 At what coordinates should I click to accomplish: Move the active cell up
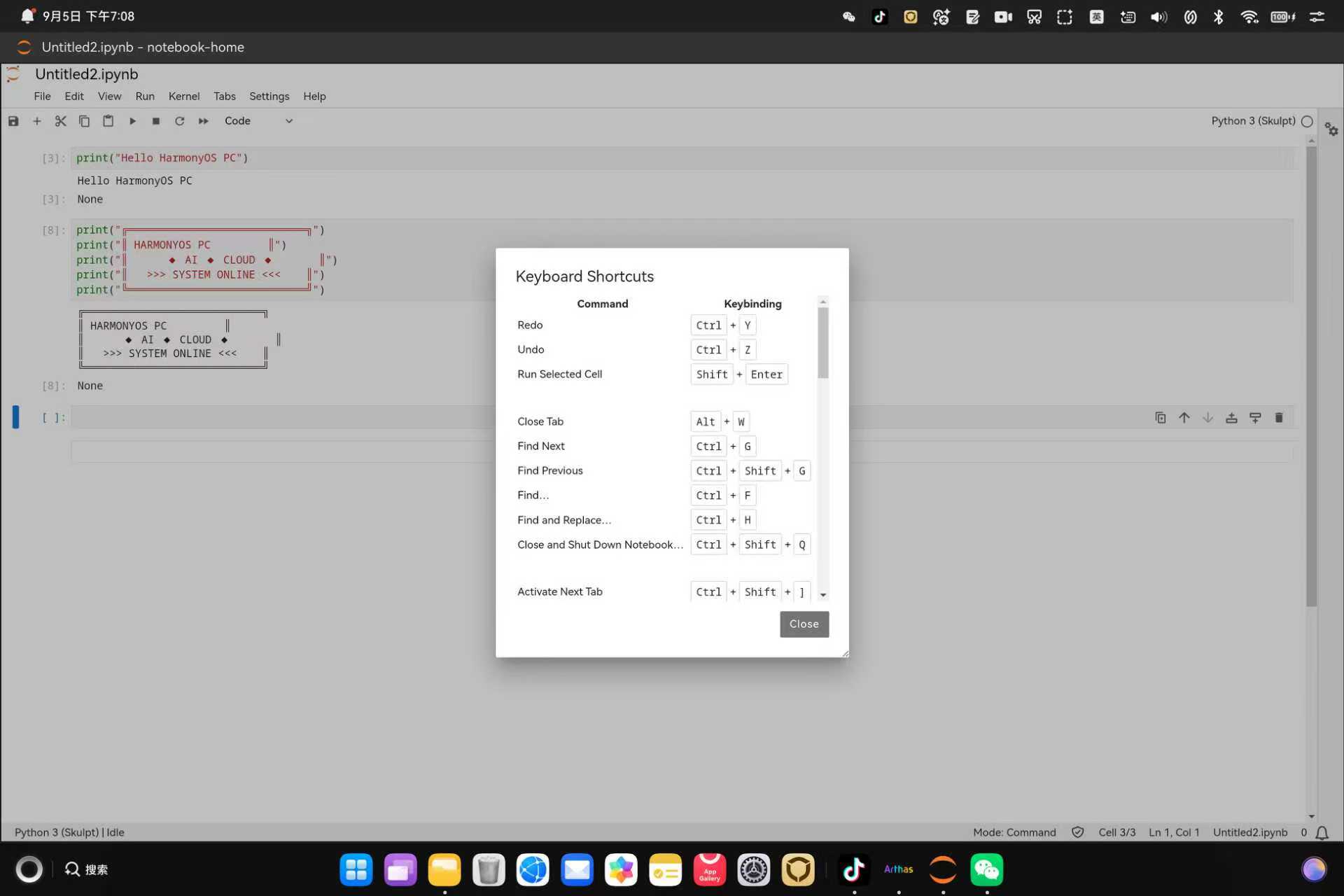[1184, 418]
